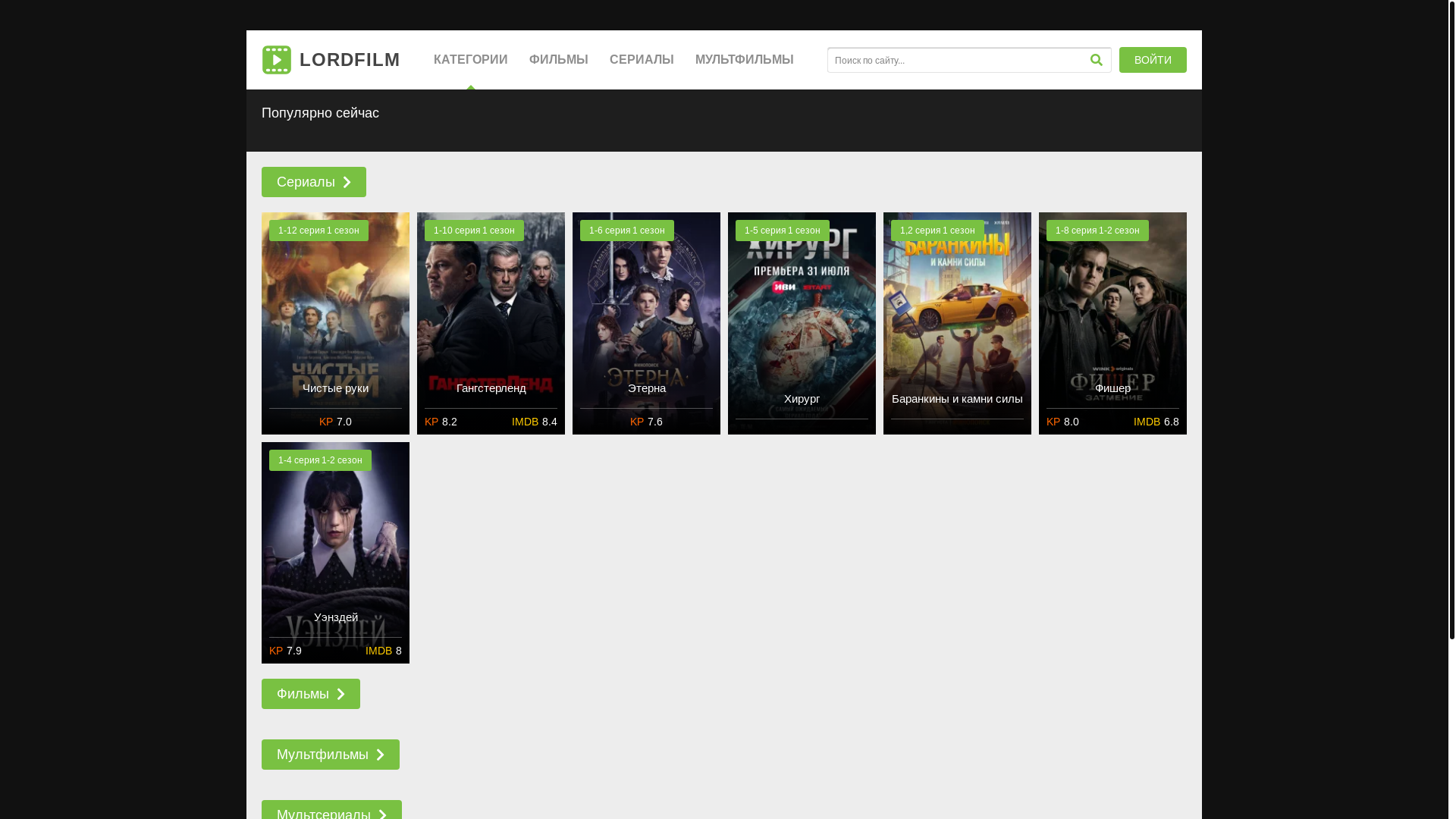This screenshot has height=819, width=1456.
Task: Click the LORDFILM play logo icon
Action: click(x=277, y=60)
